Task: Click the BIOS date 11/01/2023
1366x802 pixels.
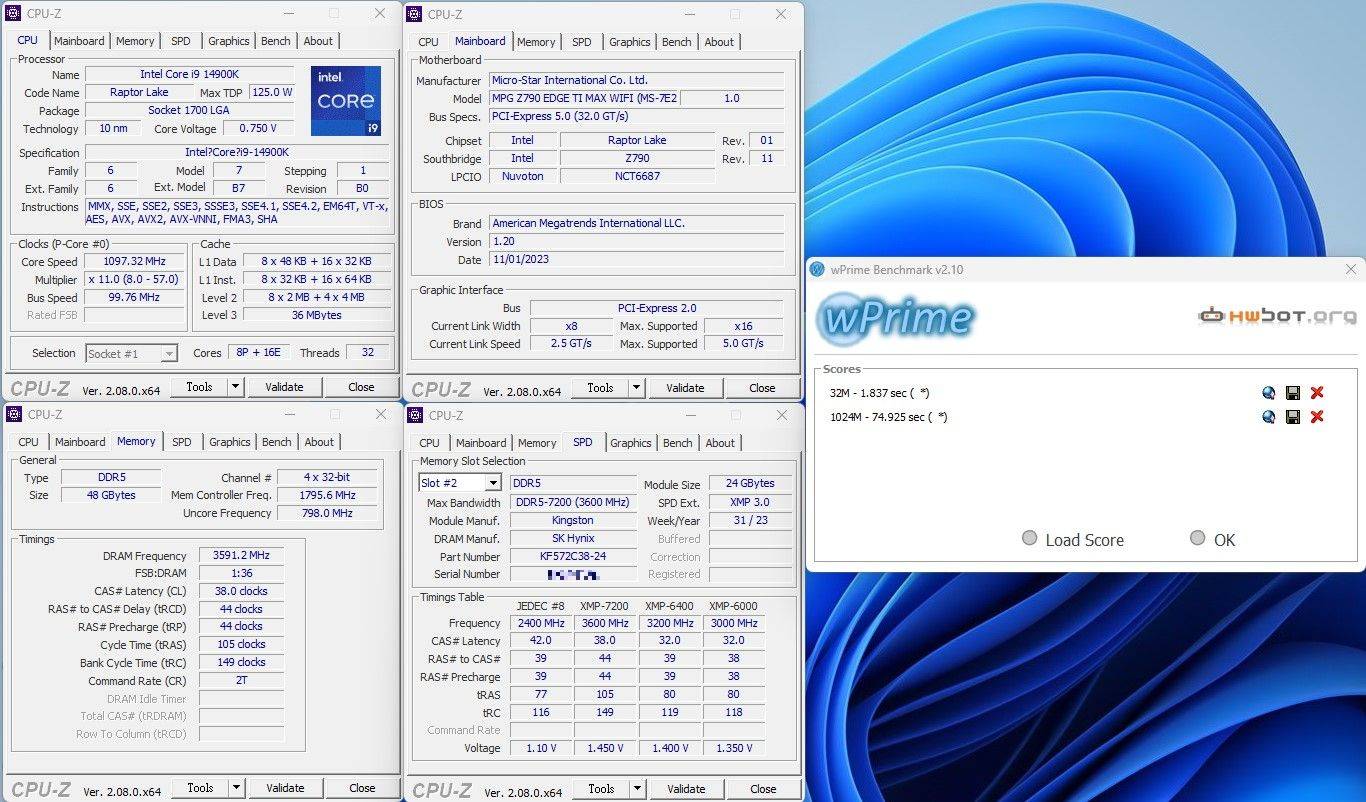Action: (x=638, y=260)
